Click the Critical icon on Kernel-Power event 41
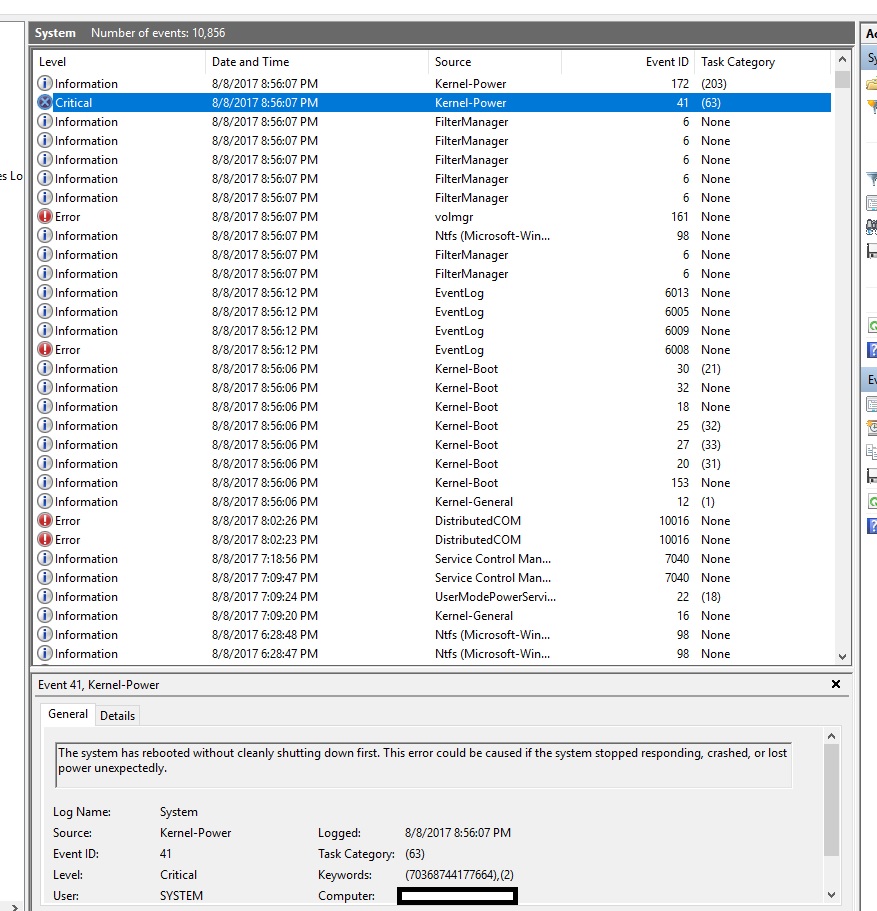Viewport: 877px width, 911px height. click(x=44, y=103)
